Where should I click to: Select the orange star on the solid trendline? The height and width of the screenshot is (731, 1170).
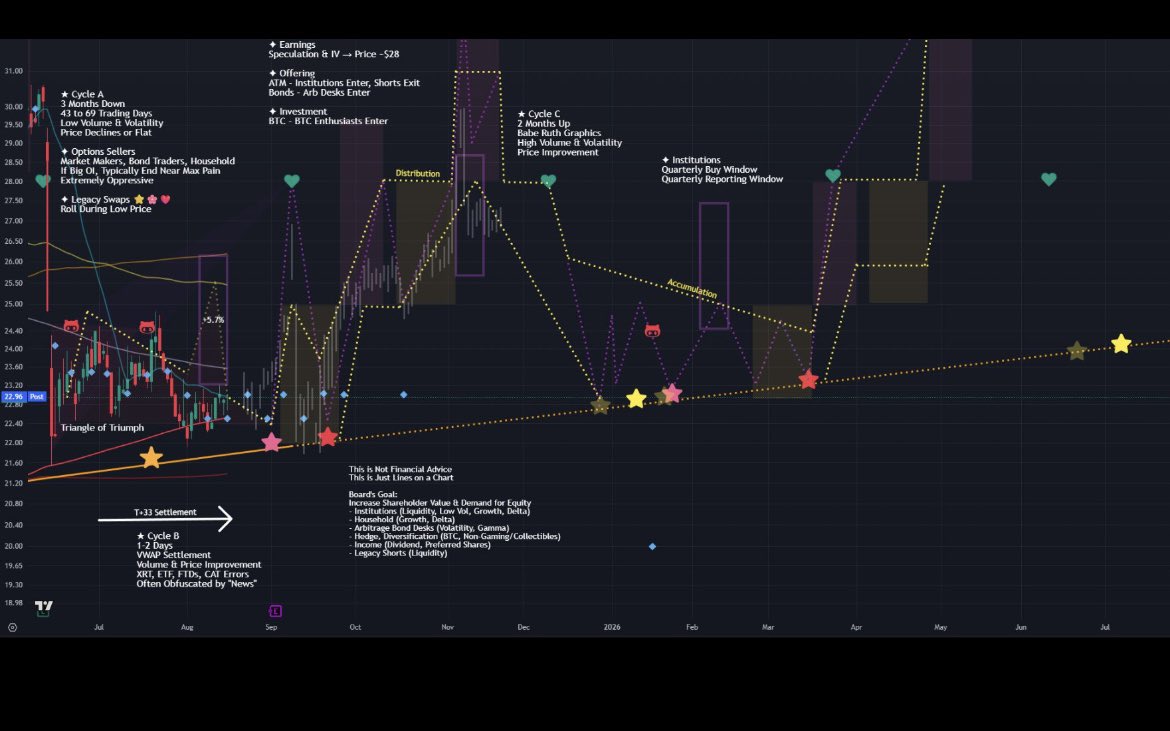pyautogui.click(x=151, y=457)
